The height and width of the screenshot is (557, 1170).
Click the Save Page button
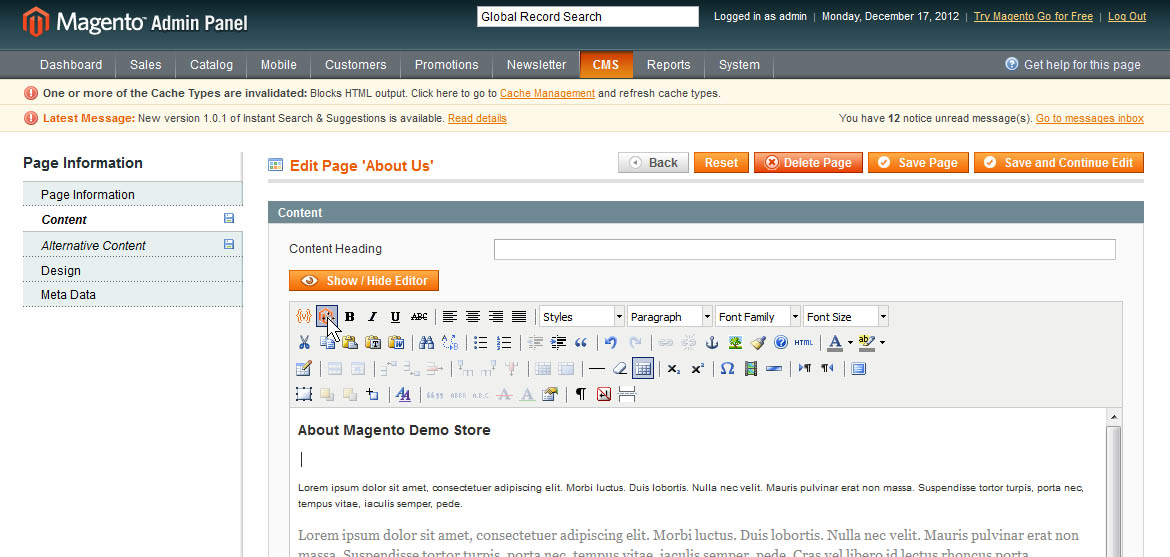[918, 163]
